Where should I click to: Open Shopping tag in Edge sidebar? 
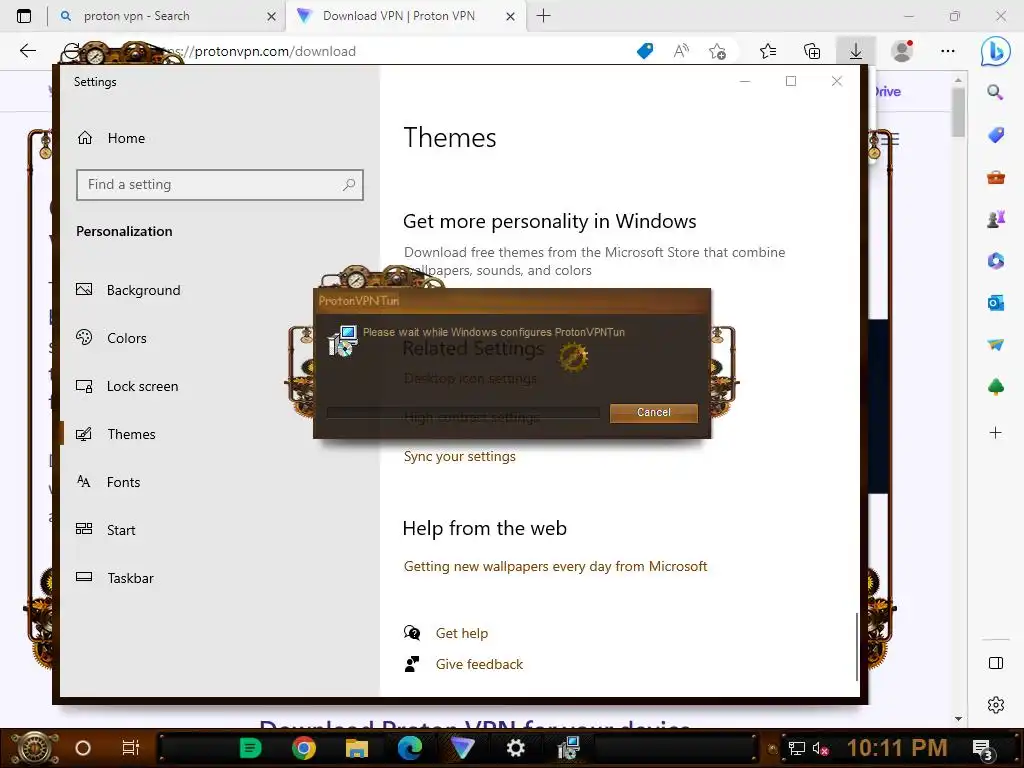tap(995, 135)
